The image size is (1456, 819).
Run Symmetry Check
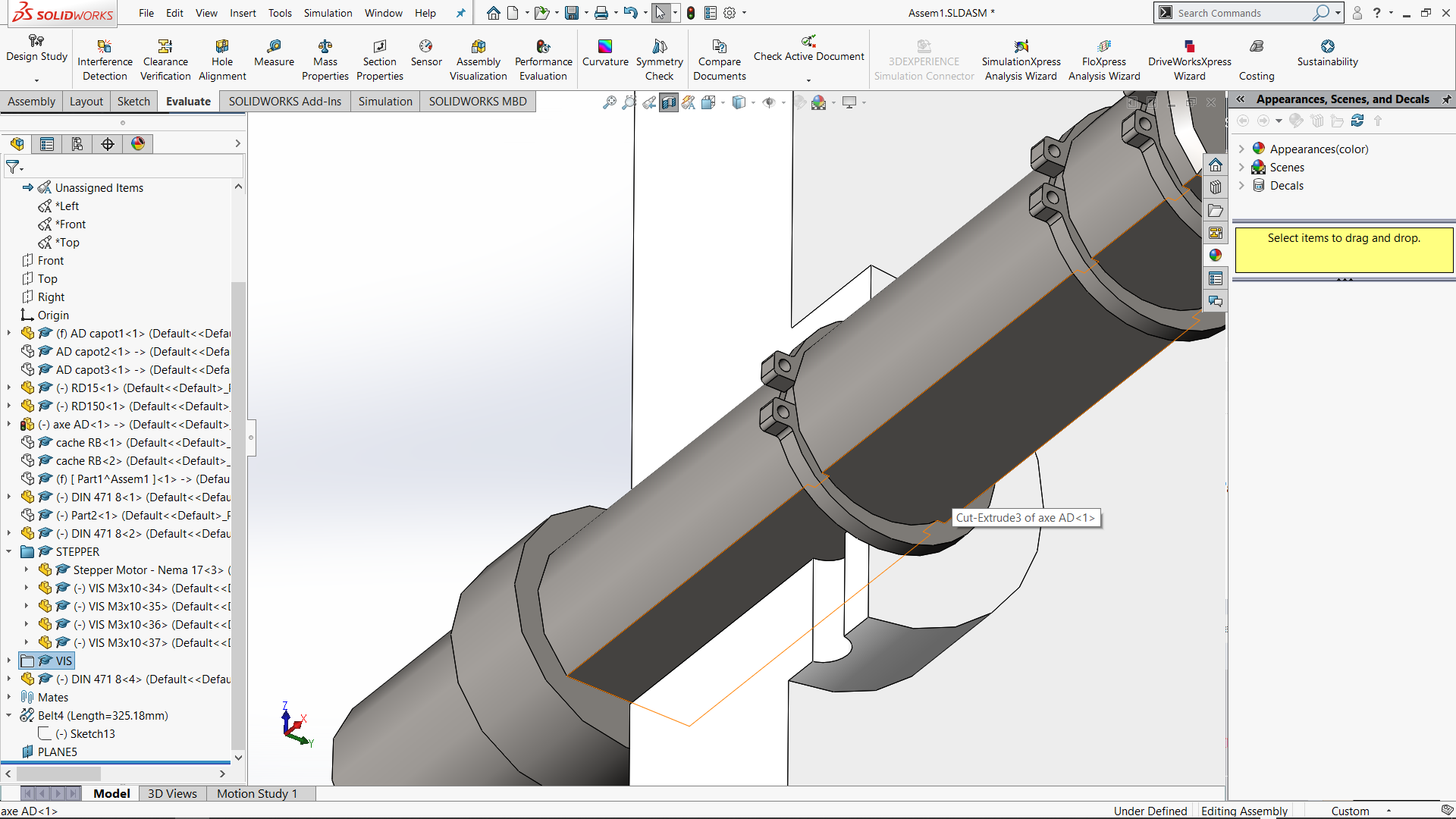659,61
